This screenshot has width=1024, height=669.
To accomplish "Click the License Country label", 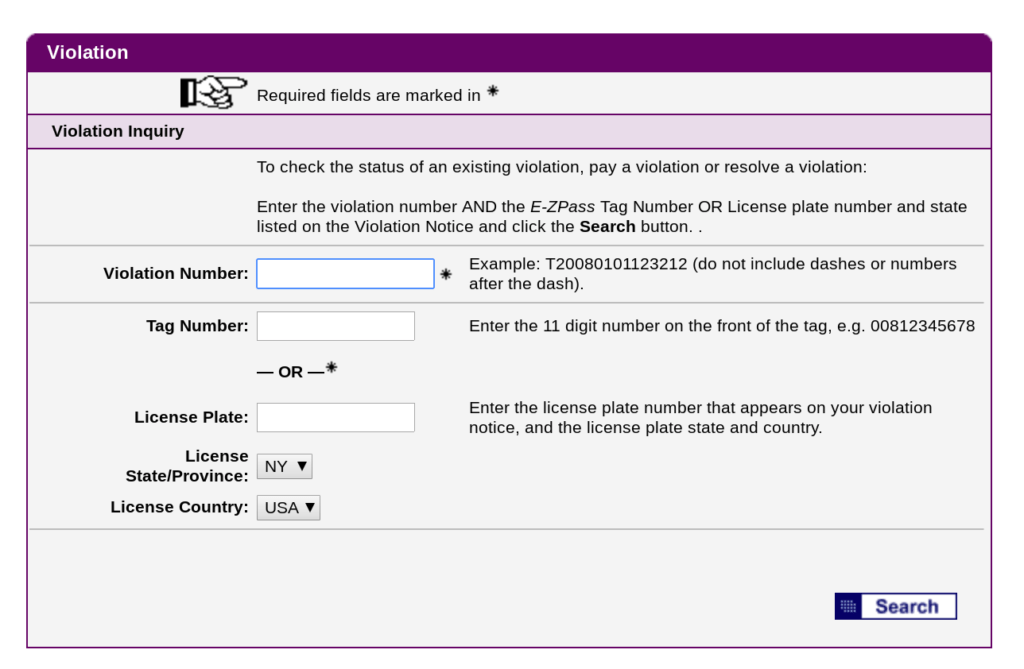I will [x=180, y=507].
